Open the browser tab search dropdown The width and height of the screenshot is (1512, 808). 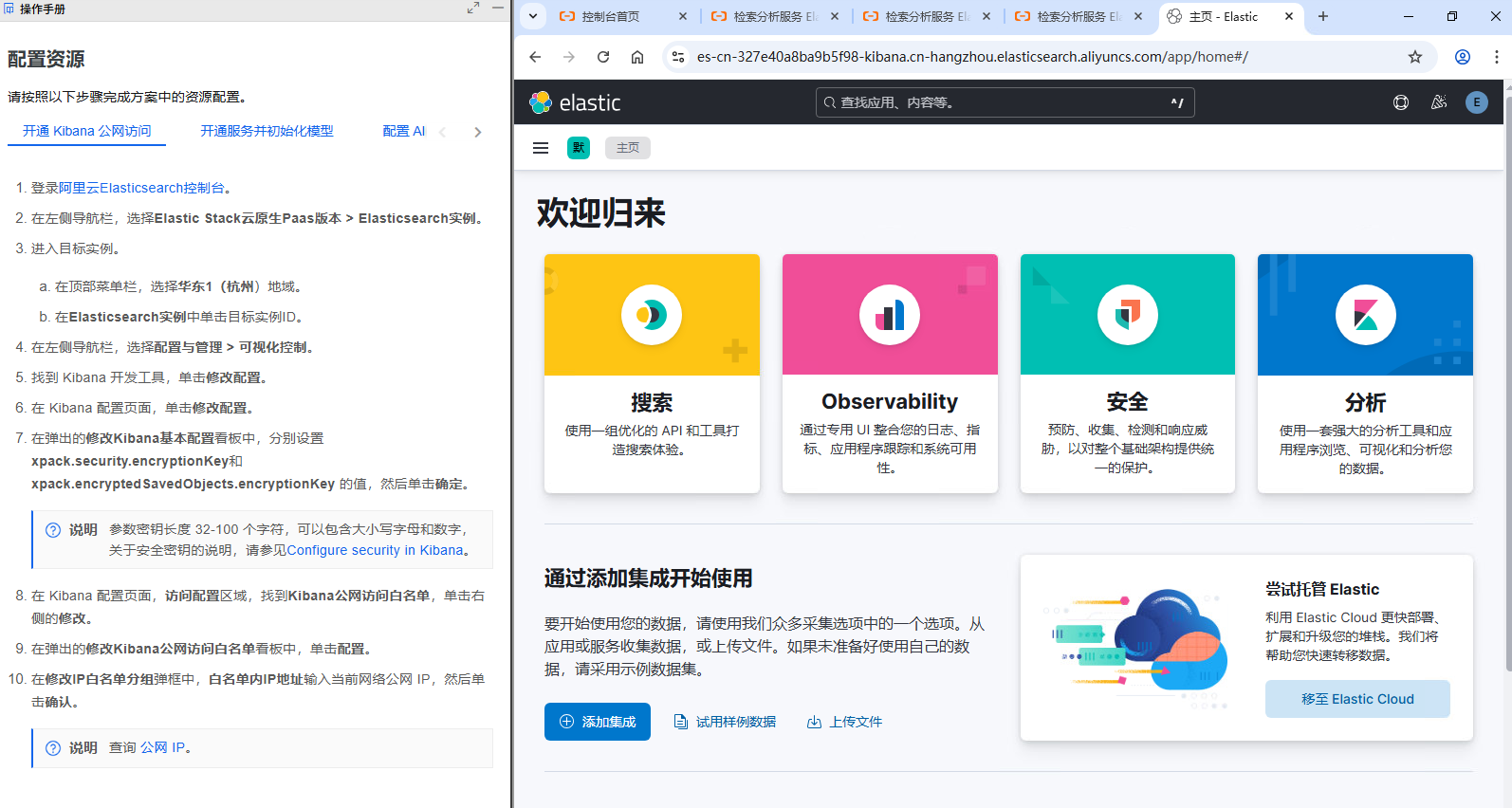[x=533, y=16]
